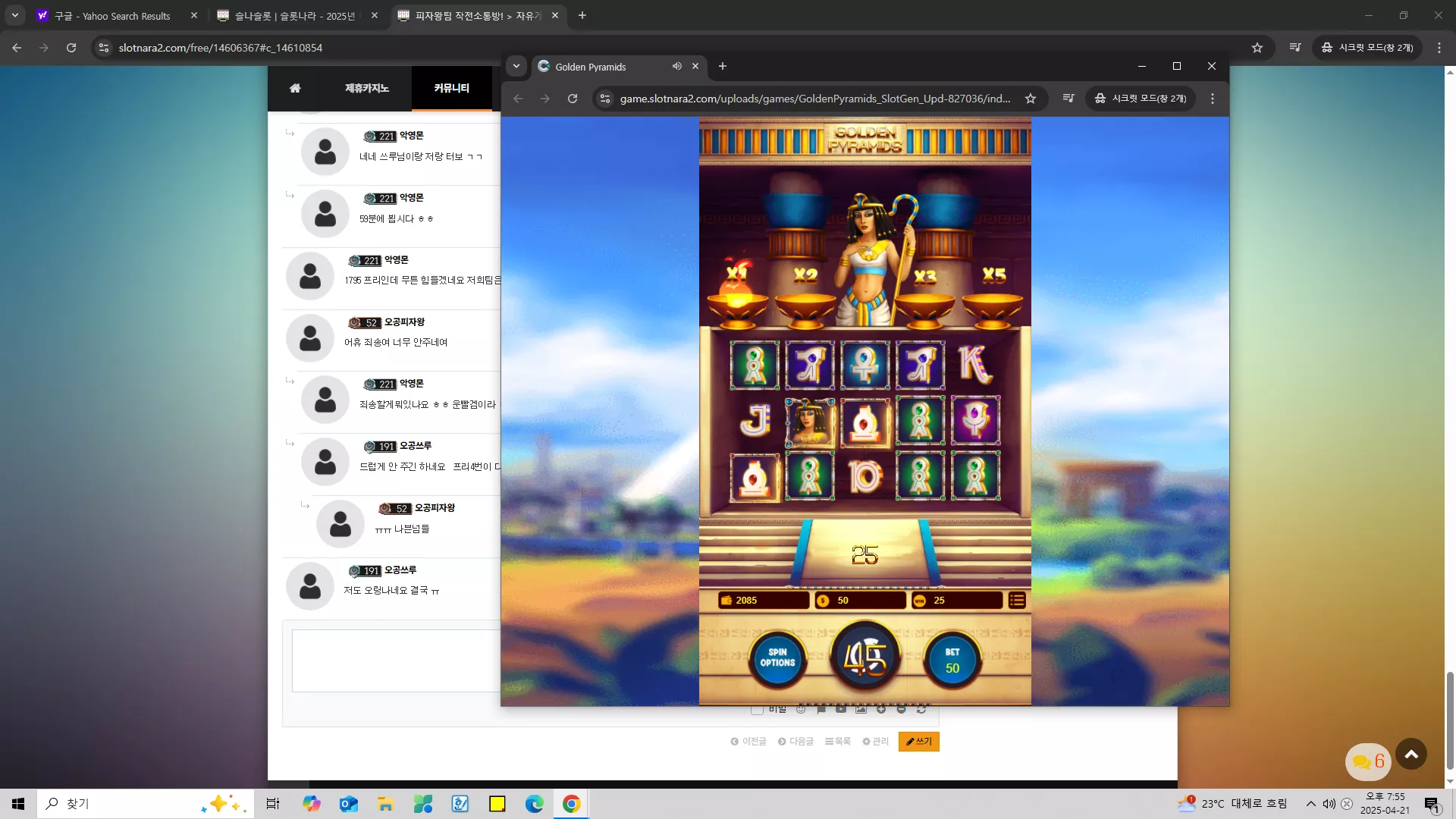This screenshot has height=819, width=1456.
Task: Mute the Golden Pyramids tab audio
Action: [676, 67]
